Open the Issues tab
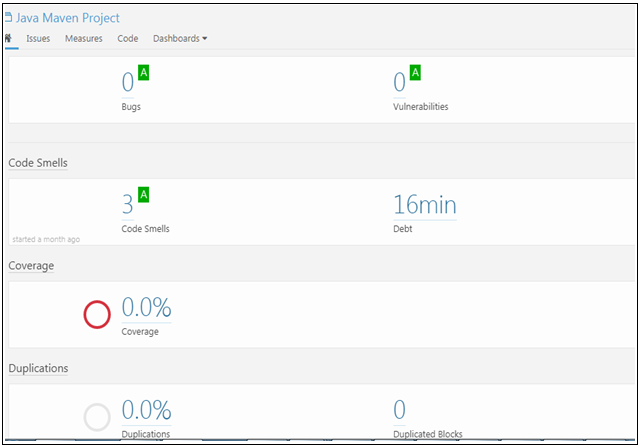 click(38, 39)
